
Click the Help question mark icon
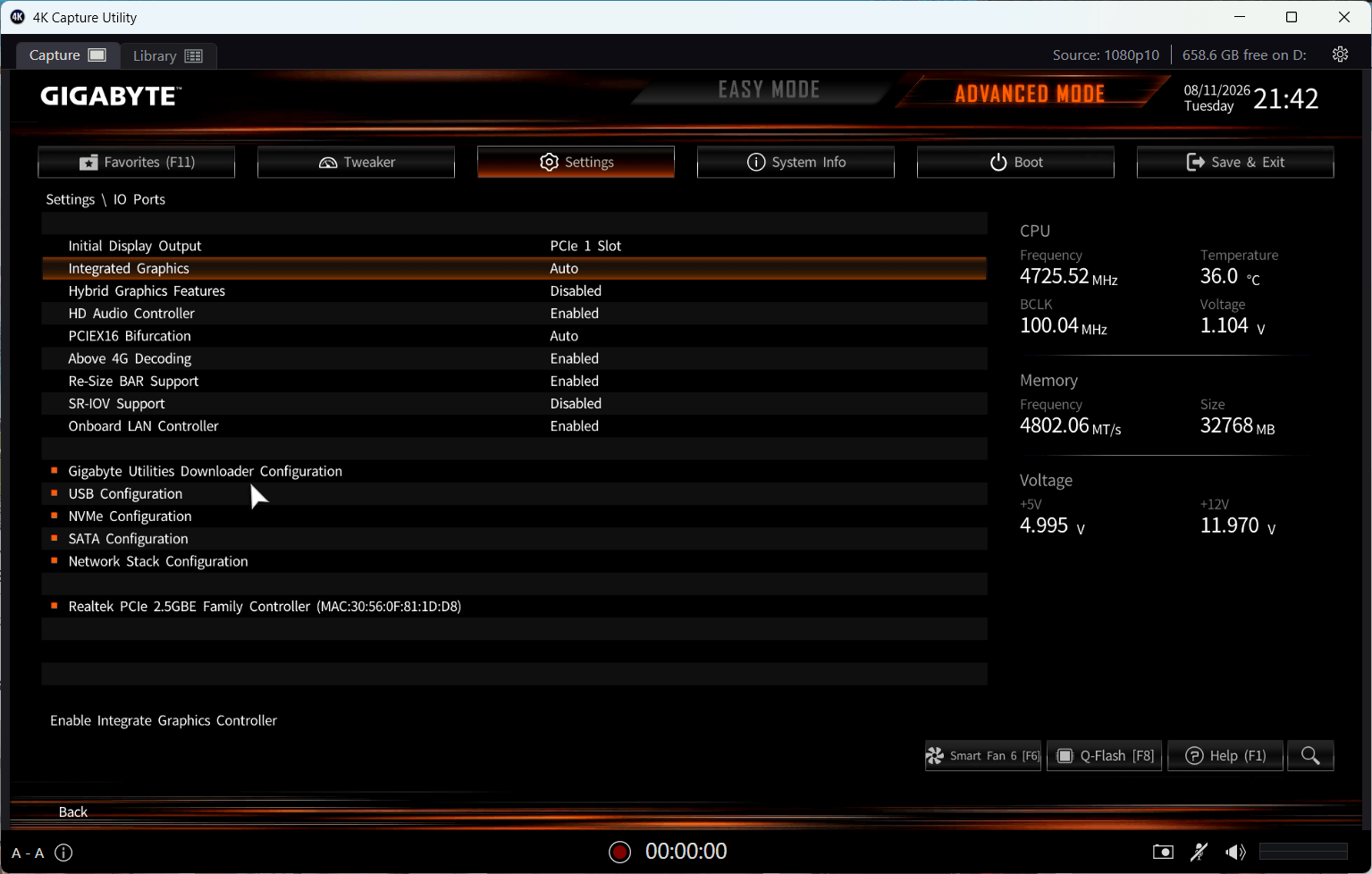1194,756
